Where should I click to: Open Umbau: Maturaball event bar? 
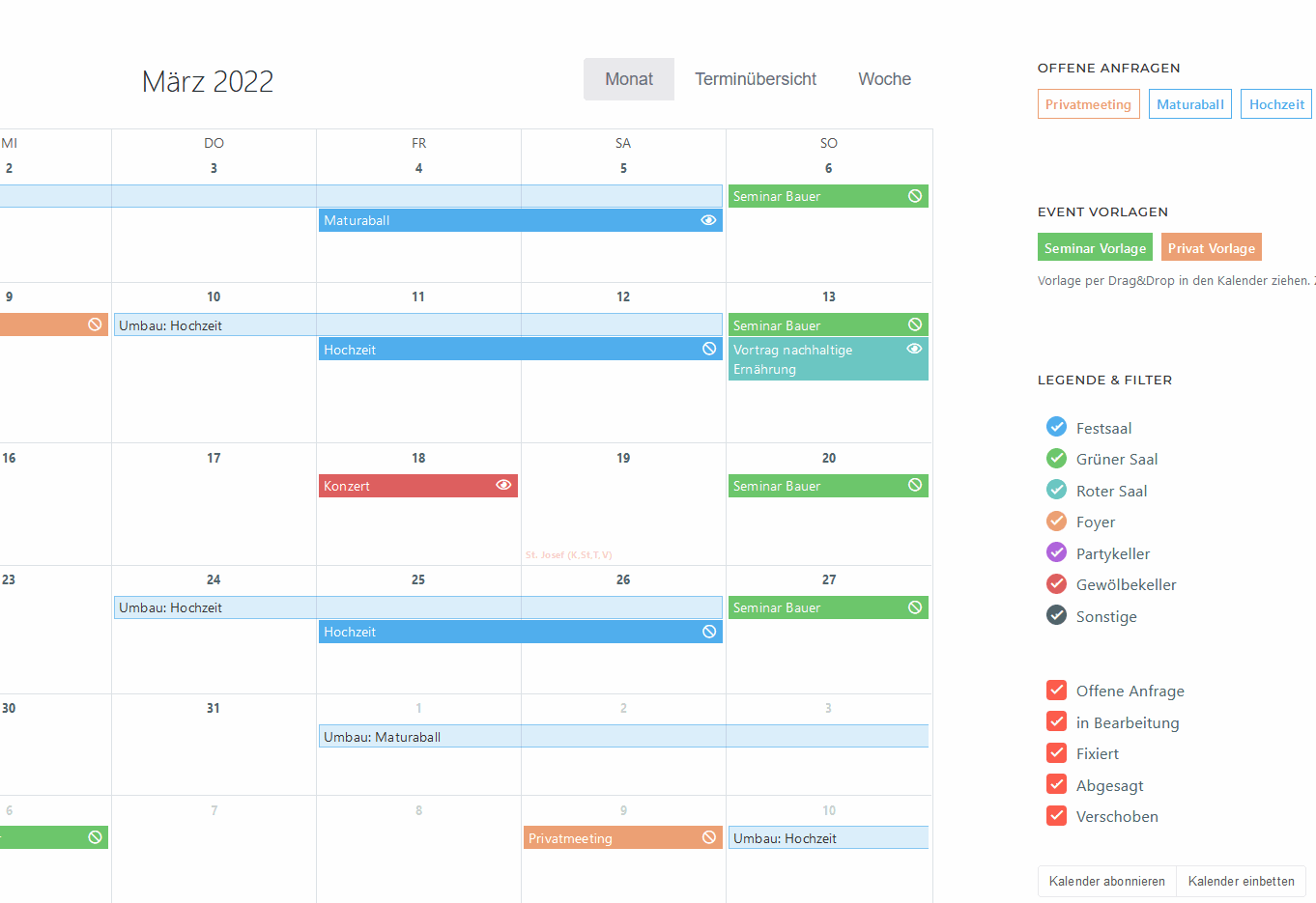[x=623, y=737]
